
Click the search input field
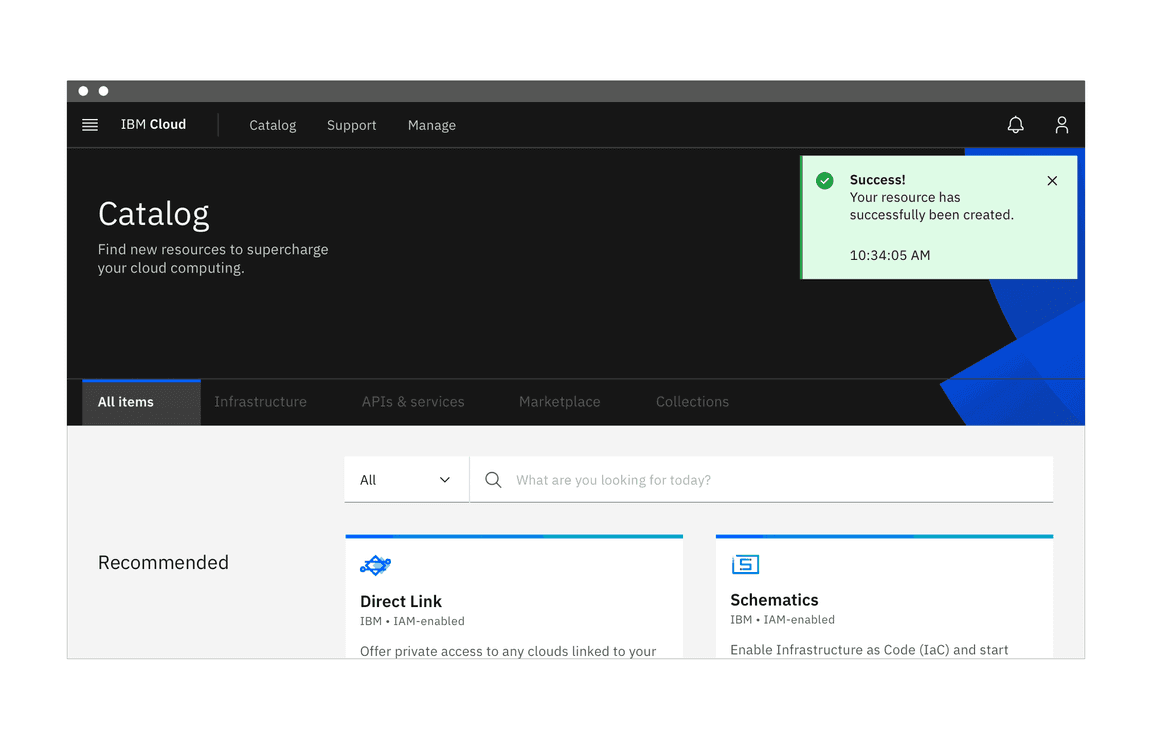[700, 480]
